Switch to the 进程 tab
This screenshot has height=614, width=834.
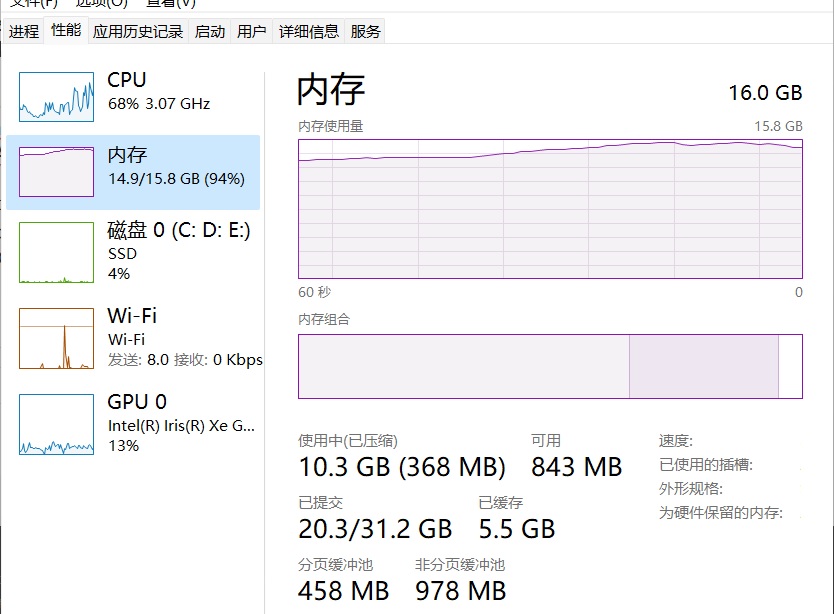tap(24, 32)
